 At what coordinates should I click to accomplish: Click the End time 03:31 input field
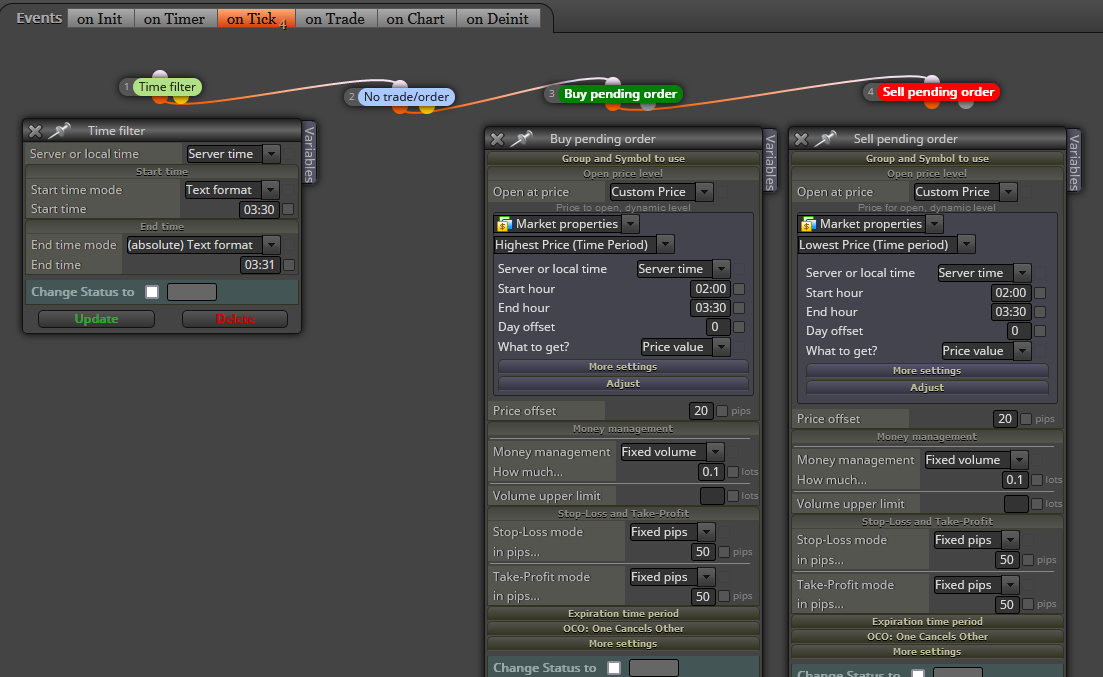(x=260, y=265)
